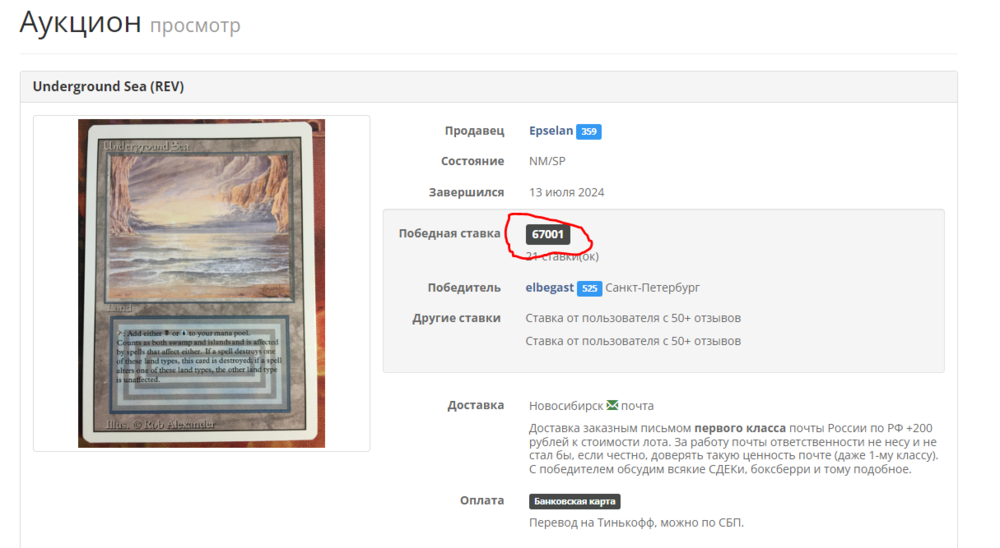
Task: Open the Underground Sea card image
Action: coord(202,283)
